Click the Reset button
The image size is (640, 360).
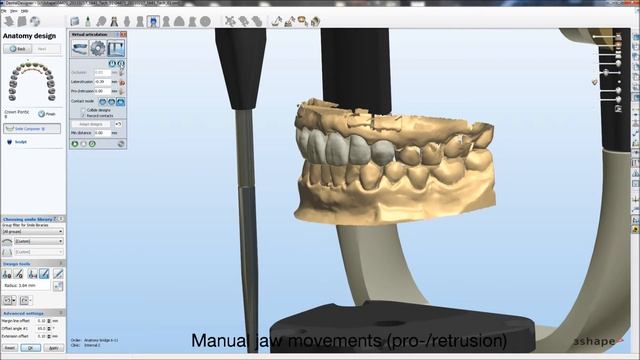[9, 348]
